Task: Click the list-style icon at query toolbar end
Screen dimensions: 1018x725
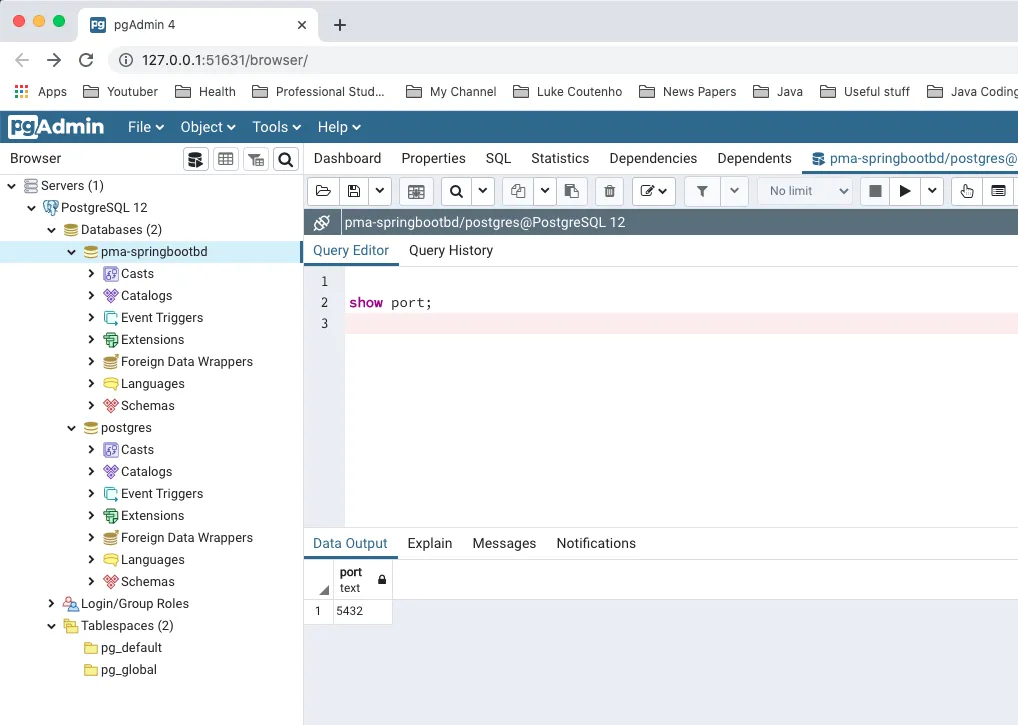Action: (999, 191)
